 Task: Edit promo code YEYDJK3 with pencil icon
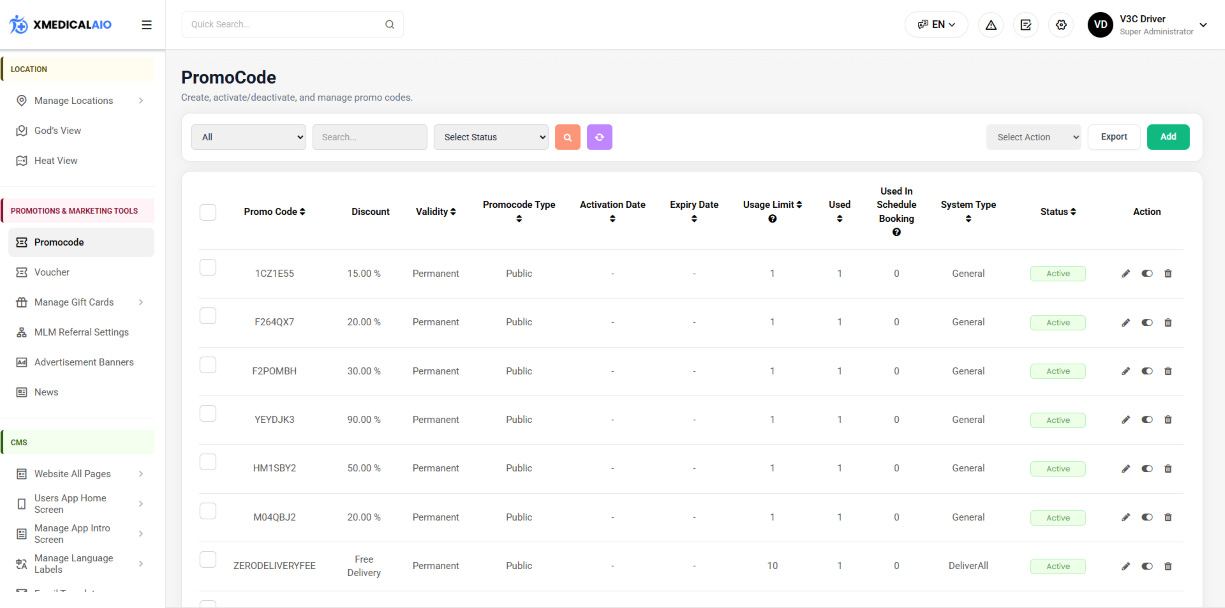(1126, 420)
